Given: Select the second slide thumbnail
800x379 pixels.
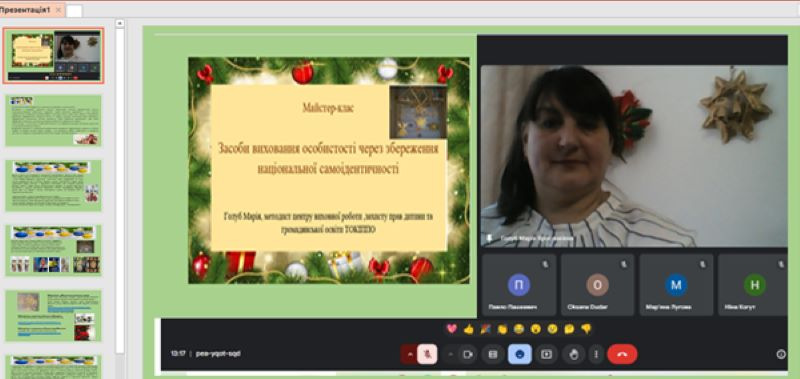Looking at the screenshot, I should pyautogui.click(x=53, y=120).
